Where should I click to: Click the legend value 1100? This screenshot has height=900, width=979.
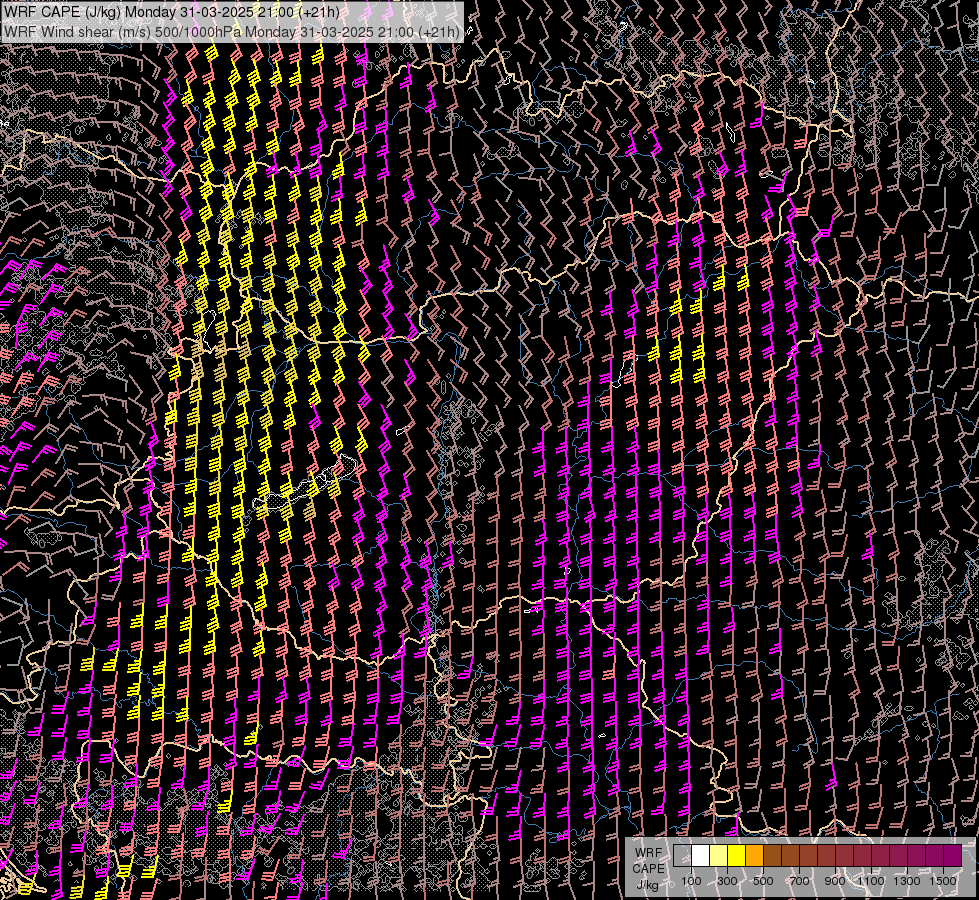click(x=870, y=881)
